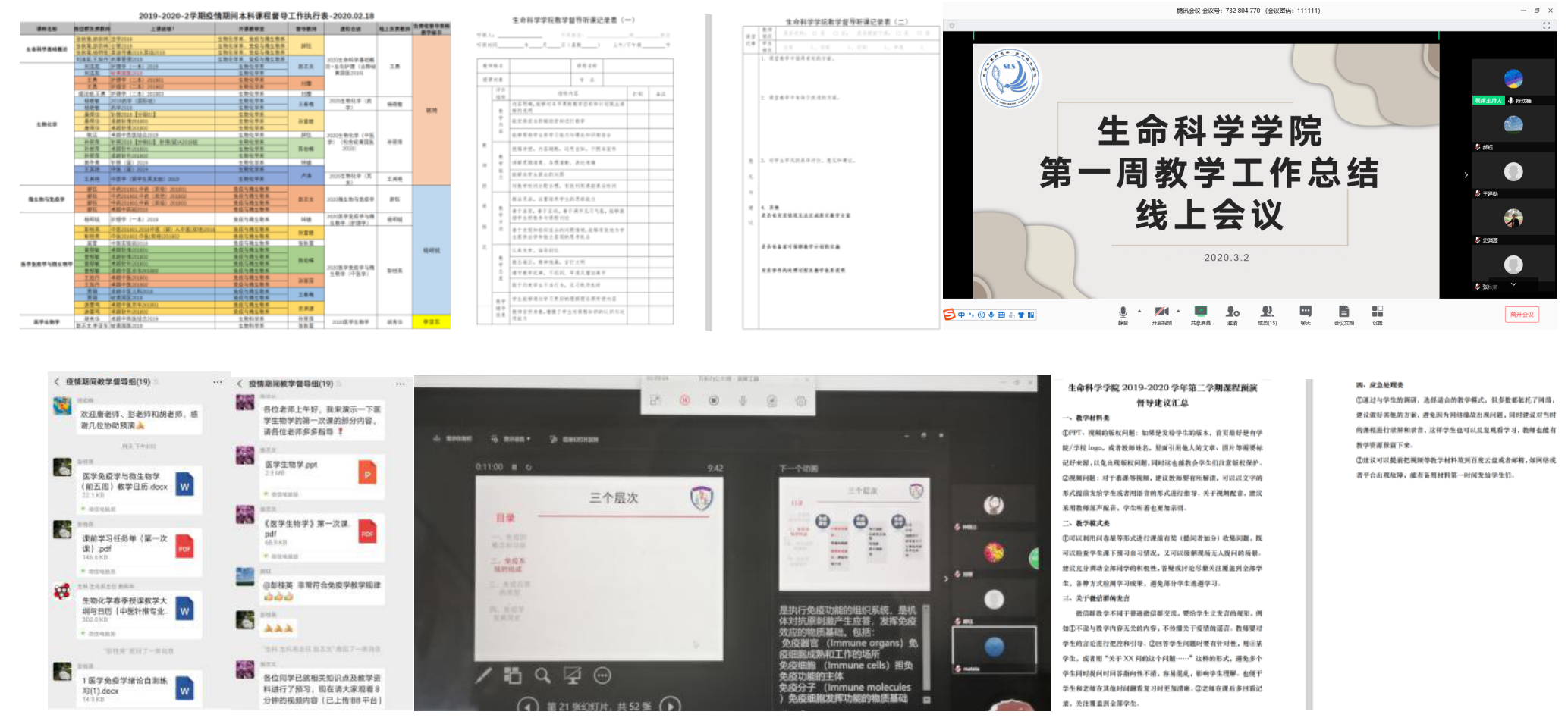Expand audio options arrow beside mute
Screen dimensions: 1568x724
click(x=1139, y=311)
